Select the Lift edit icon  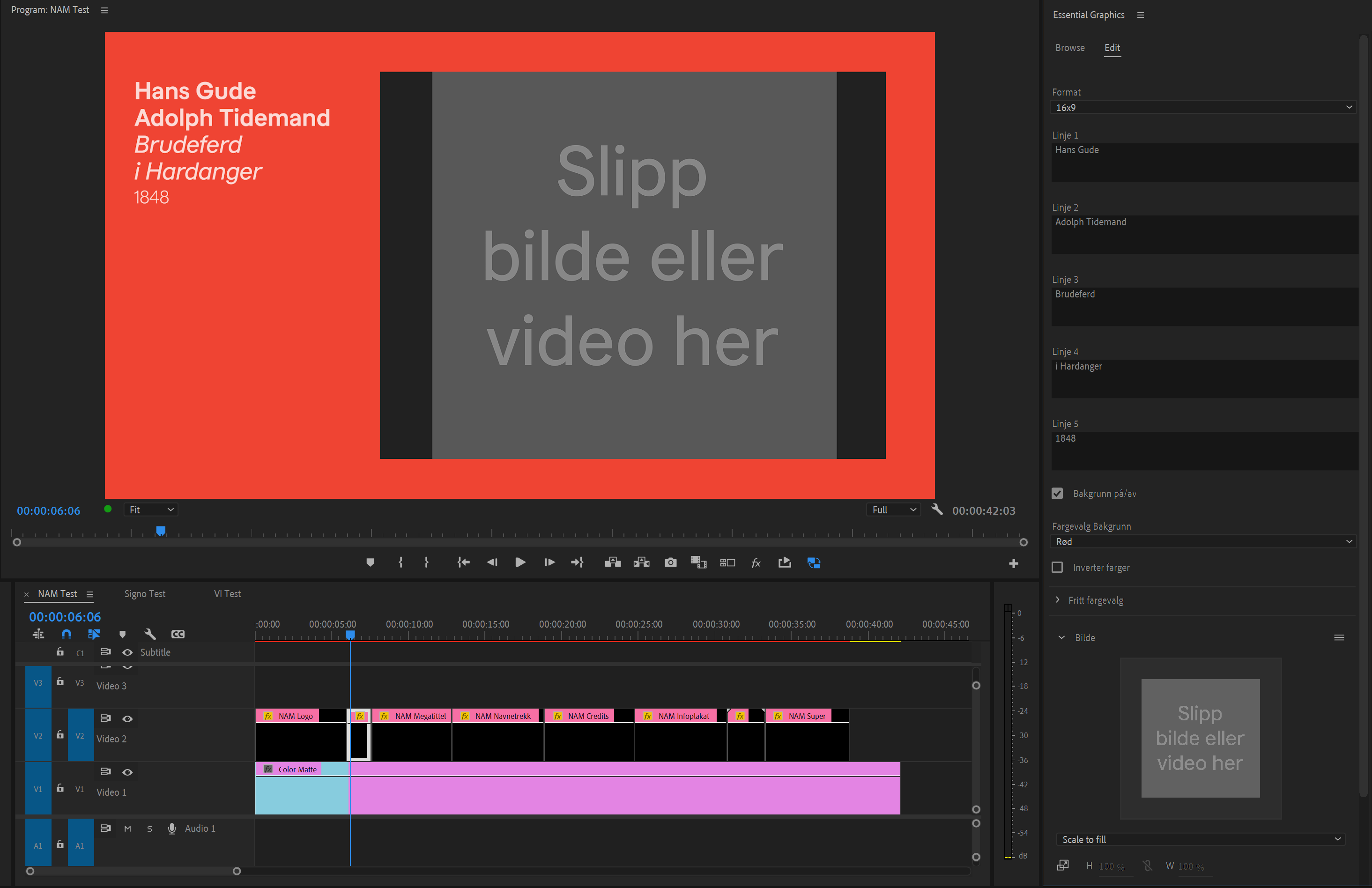point(613,562)
